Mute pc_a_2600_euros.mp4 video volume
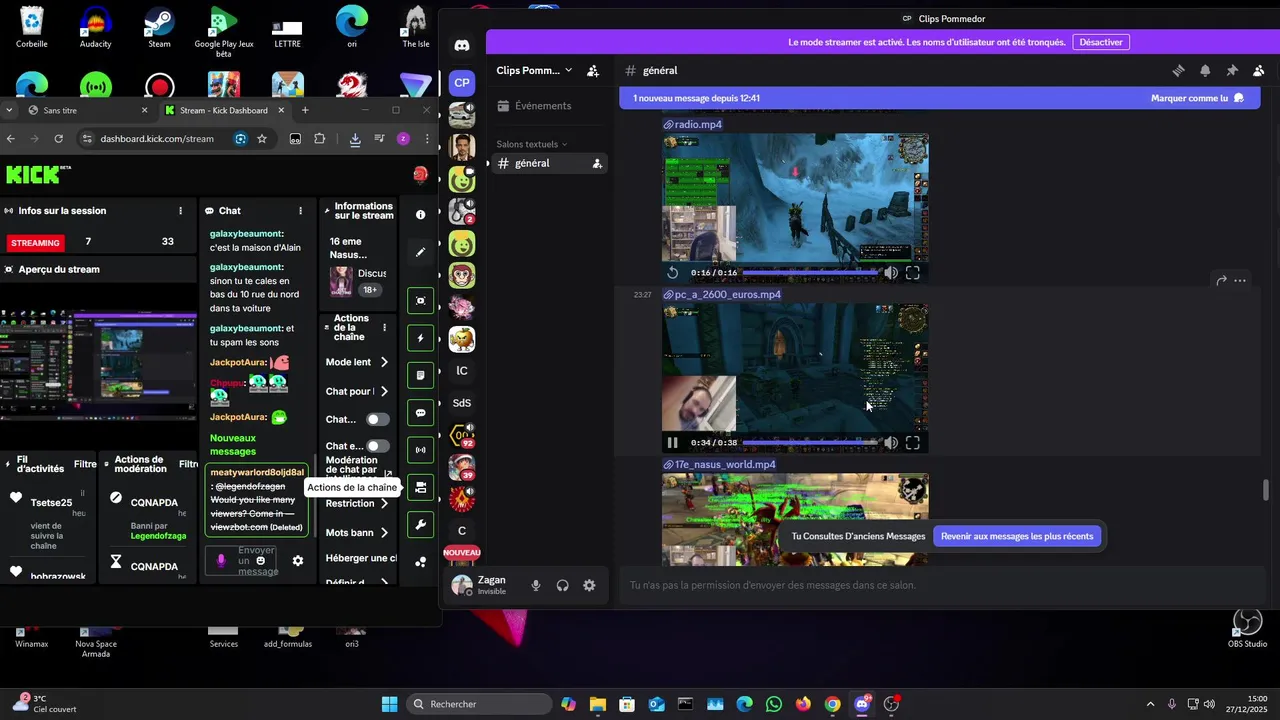 point(890,443)
